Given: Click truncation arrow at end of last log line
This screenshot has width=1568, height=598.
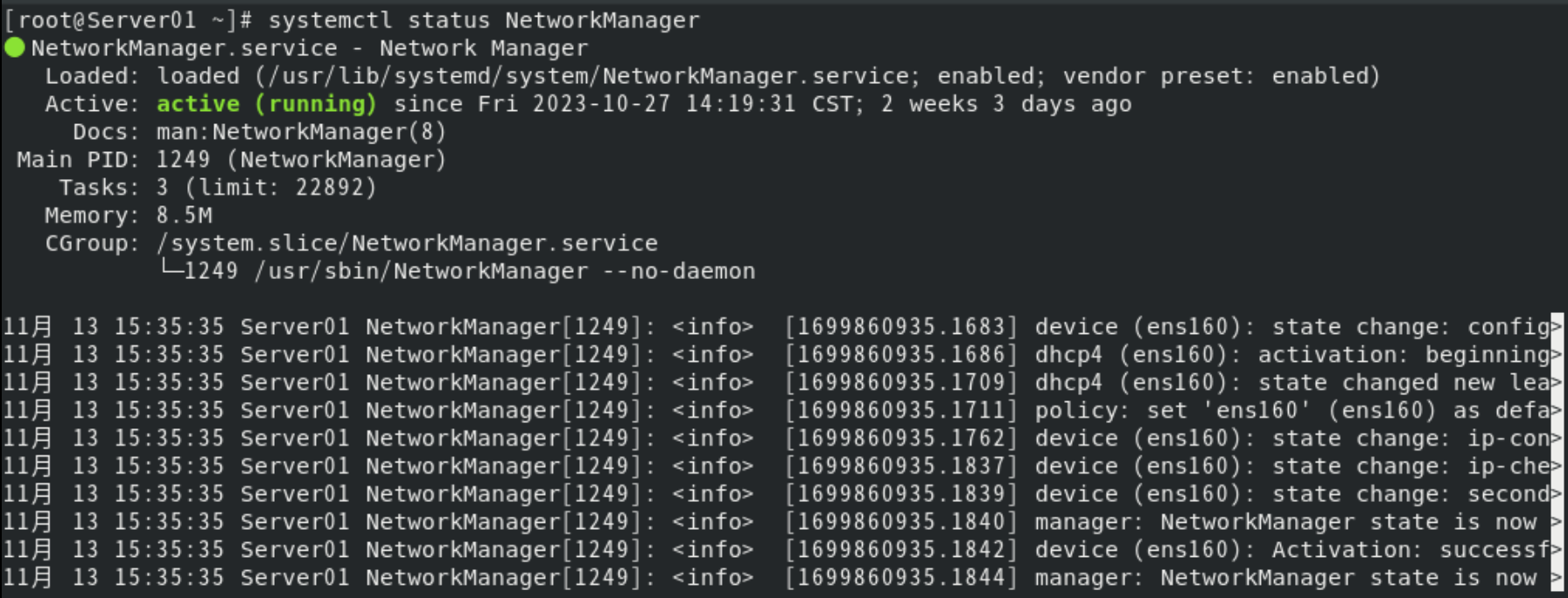Looking at the screenshot, I should pos(1556,578).
